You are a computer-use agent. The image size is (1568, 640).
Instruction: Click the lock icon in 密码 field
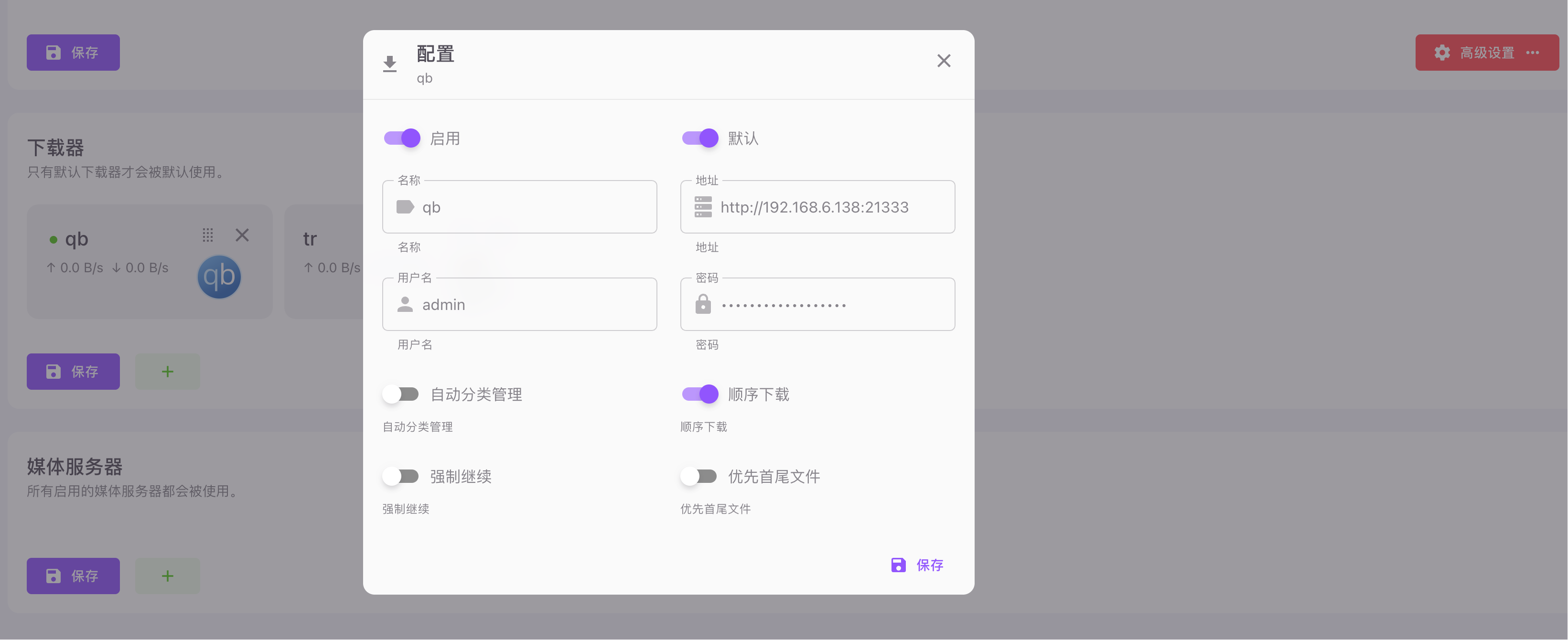(703, 304)
